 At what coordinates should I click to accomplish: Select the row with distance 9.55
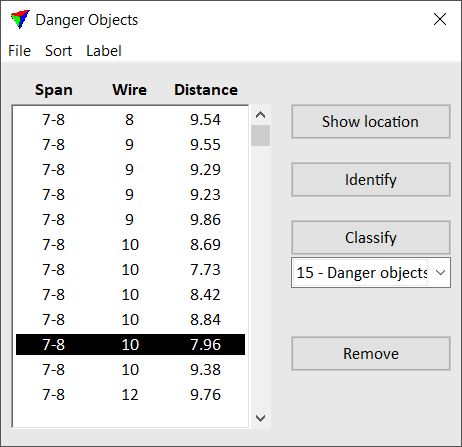tap(130, 145)
